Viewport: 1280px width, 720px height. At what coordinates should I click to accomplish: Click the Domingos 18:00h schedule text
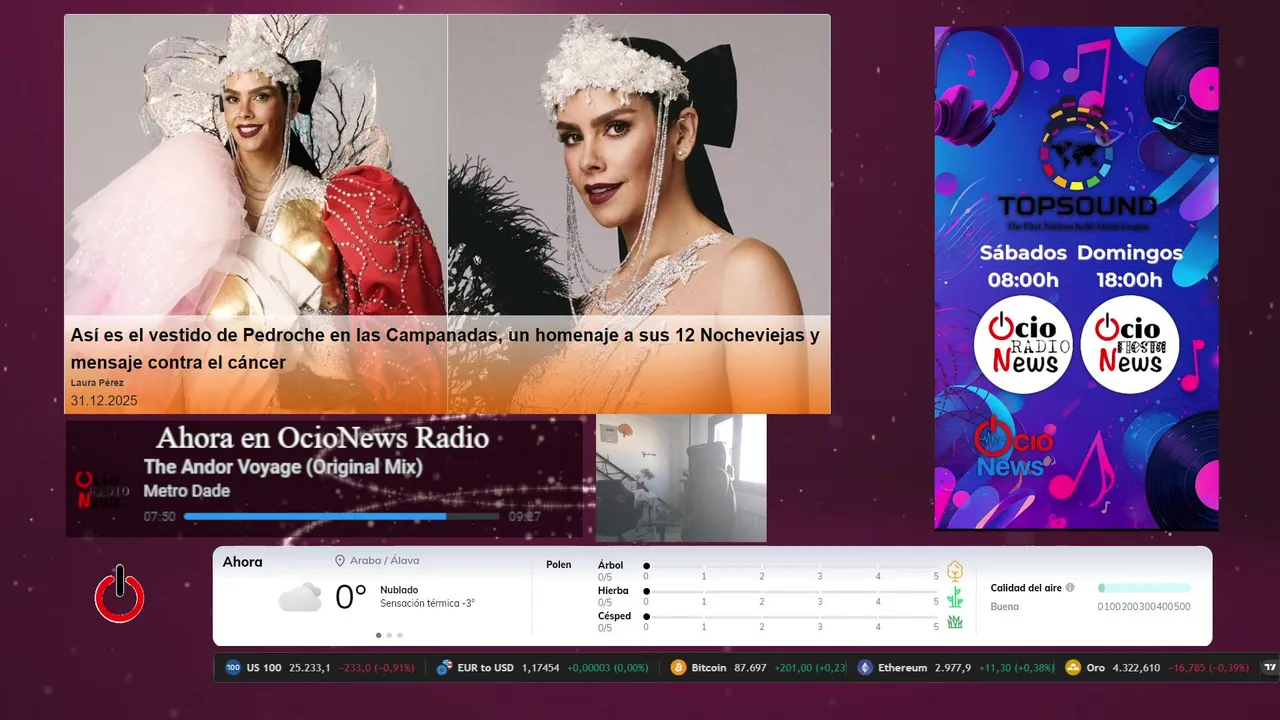[x=1130, y=266]
